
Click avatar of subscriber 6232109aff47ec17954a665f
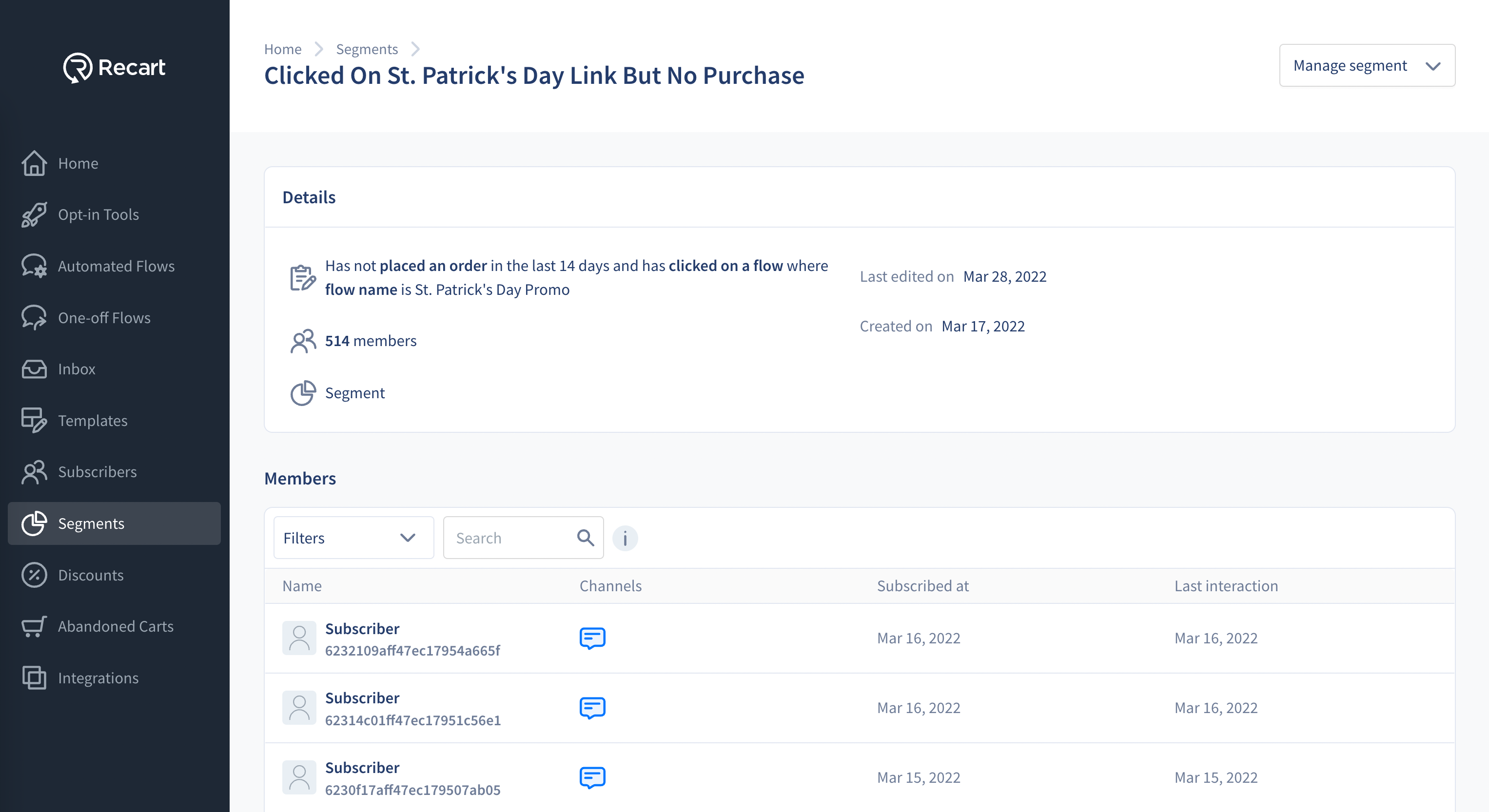pyautogui.click(x=299, y=638)
